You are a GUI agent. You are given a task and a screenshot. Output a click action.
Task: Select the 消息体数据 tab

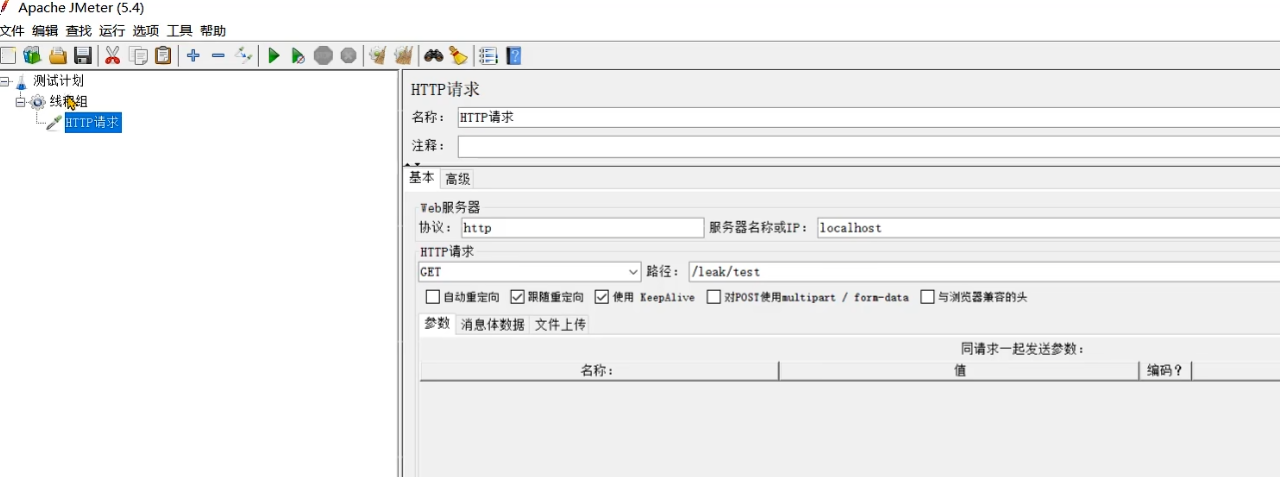pos(493,325)
